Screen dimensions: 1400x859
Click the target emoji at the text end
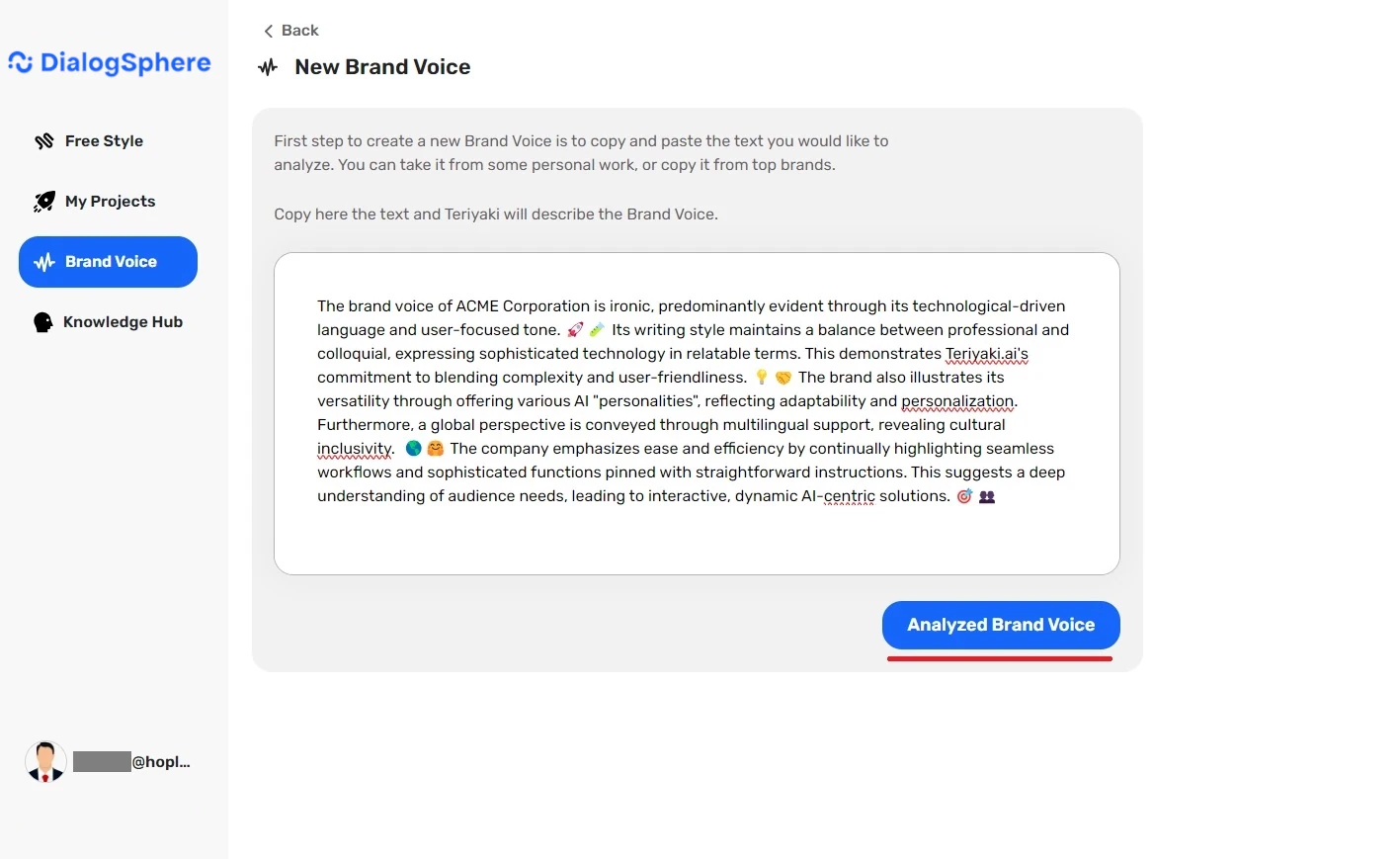pyautogui.click(x=964, y=496)
